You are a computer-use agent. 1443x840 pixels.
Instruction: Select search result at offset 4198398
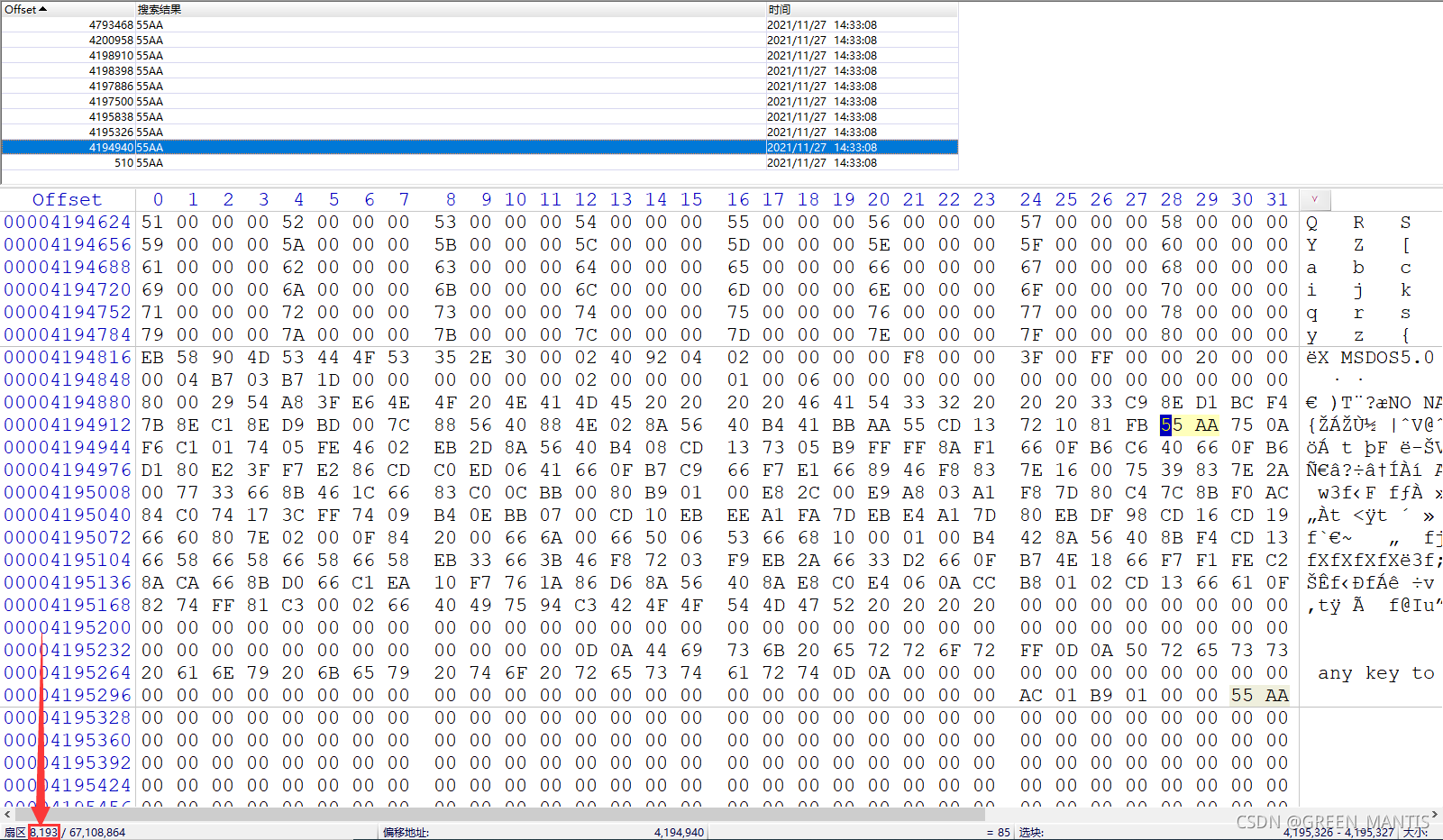(x=479, y=71)
